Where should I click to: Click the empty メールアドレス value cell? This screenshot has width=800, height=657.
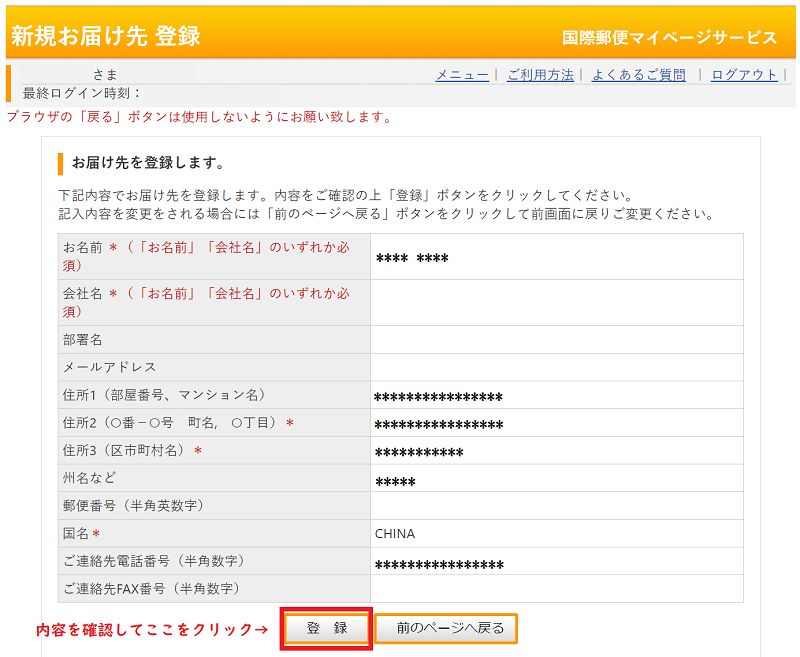(x=556, y=367)
